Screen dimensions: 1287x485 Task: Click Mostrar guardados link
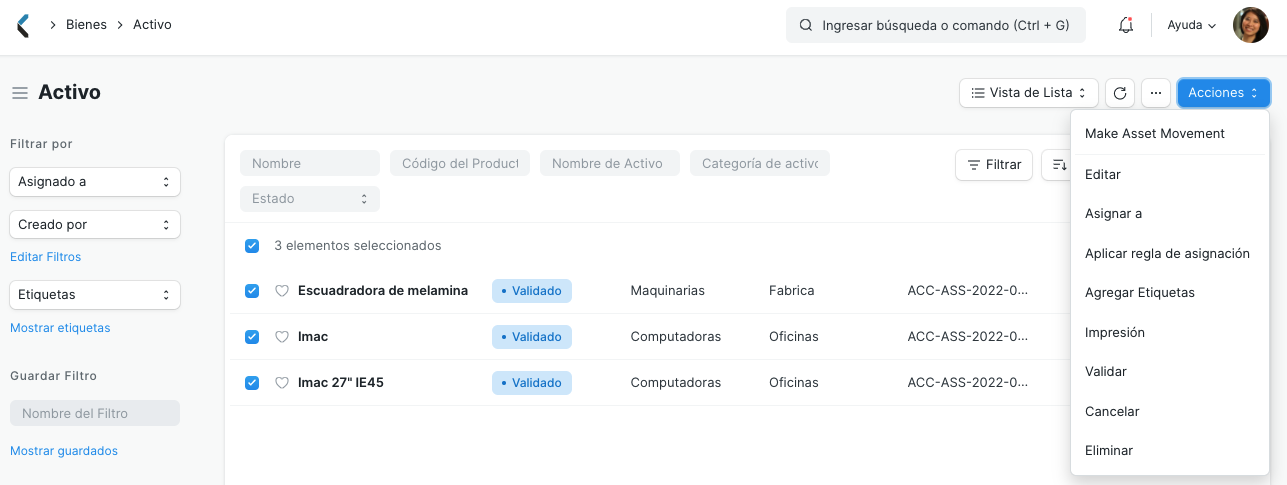pos(64,451)
